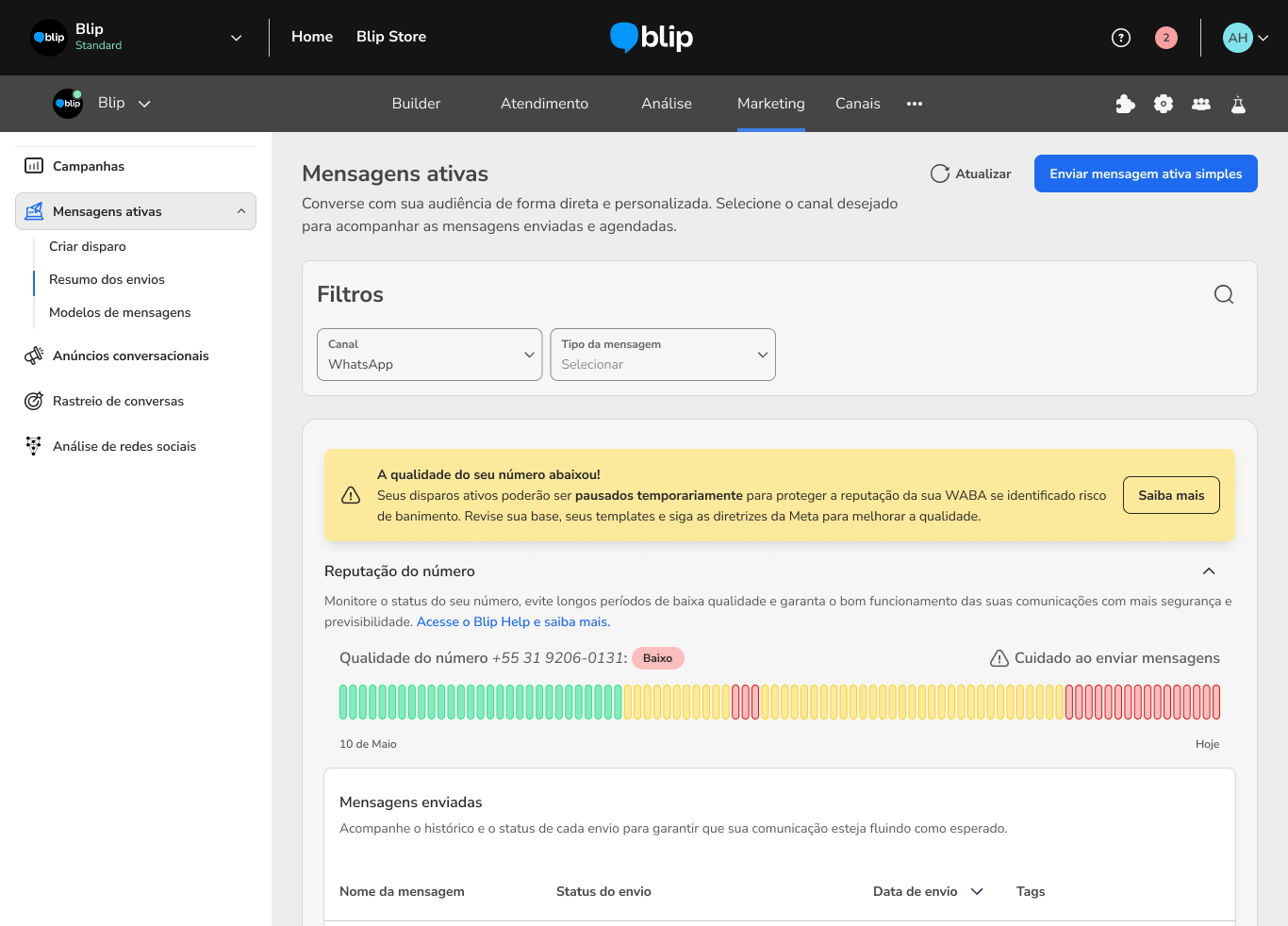Open the more options ellipsis menu
The image size is (1288, 926).
(914, 104)
